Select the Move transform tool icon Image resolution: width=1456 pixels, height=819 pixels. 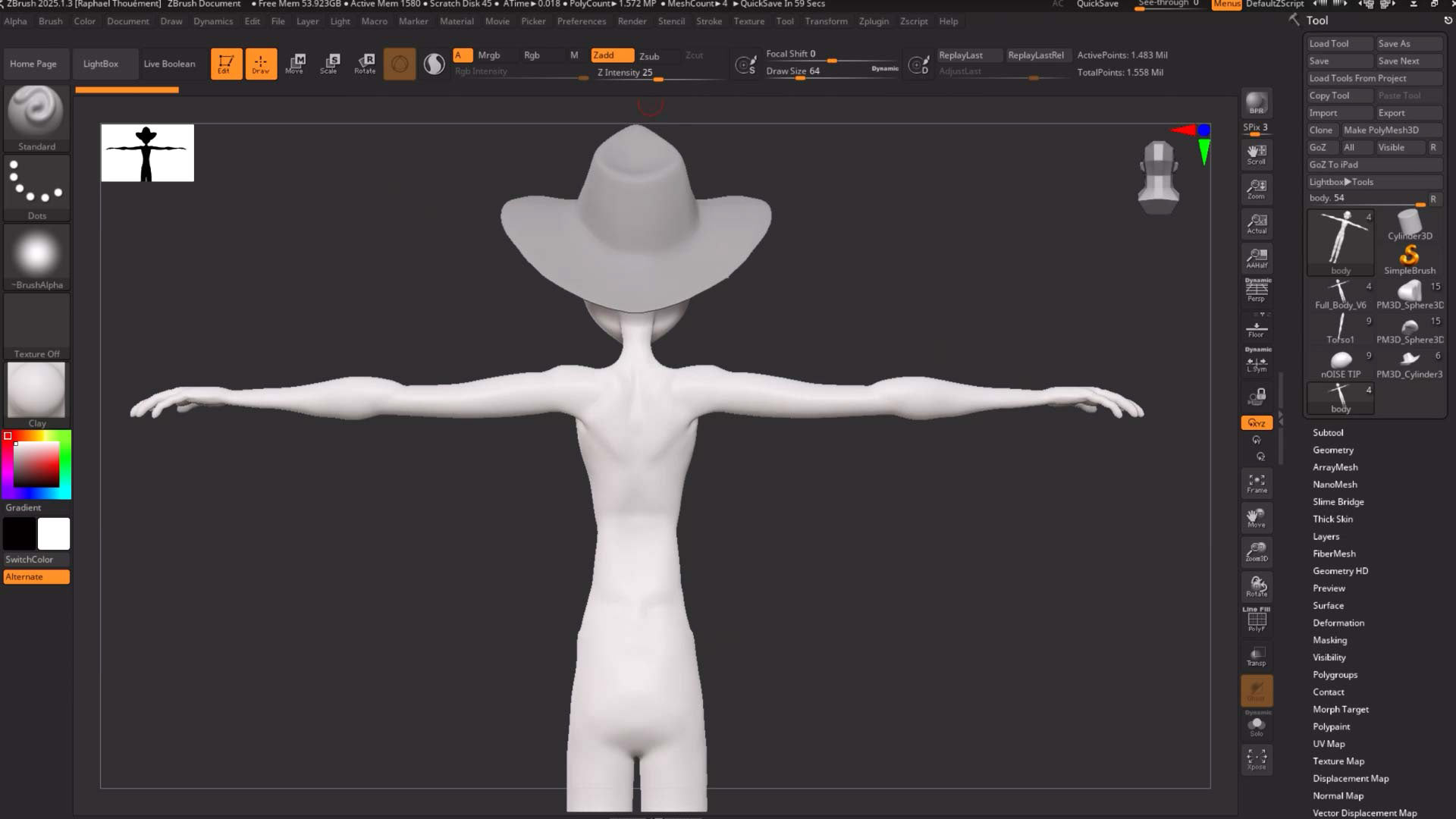[295, 63]
